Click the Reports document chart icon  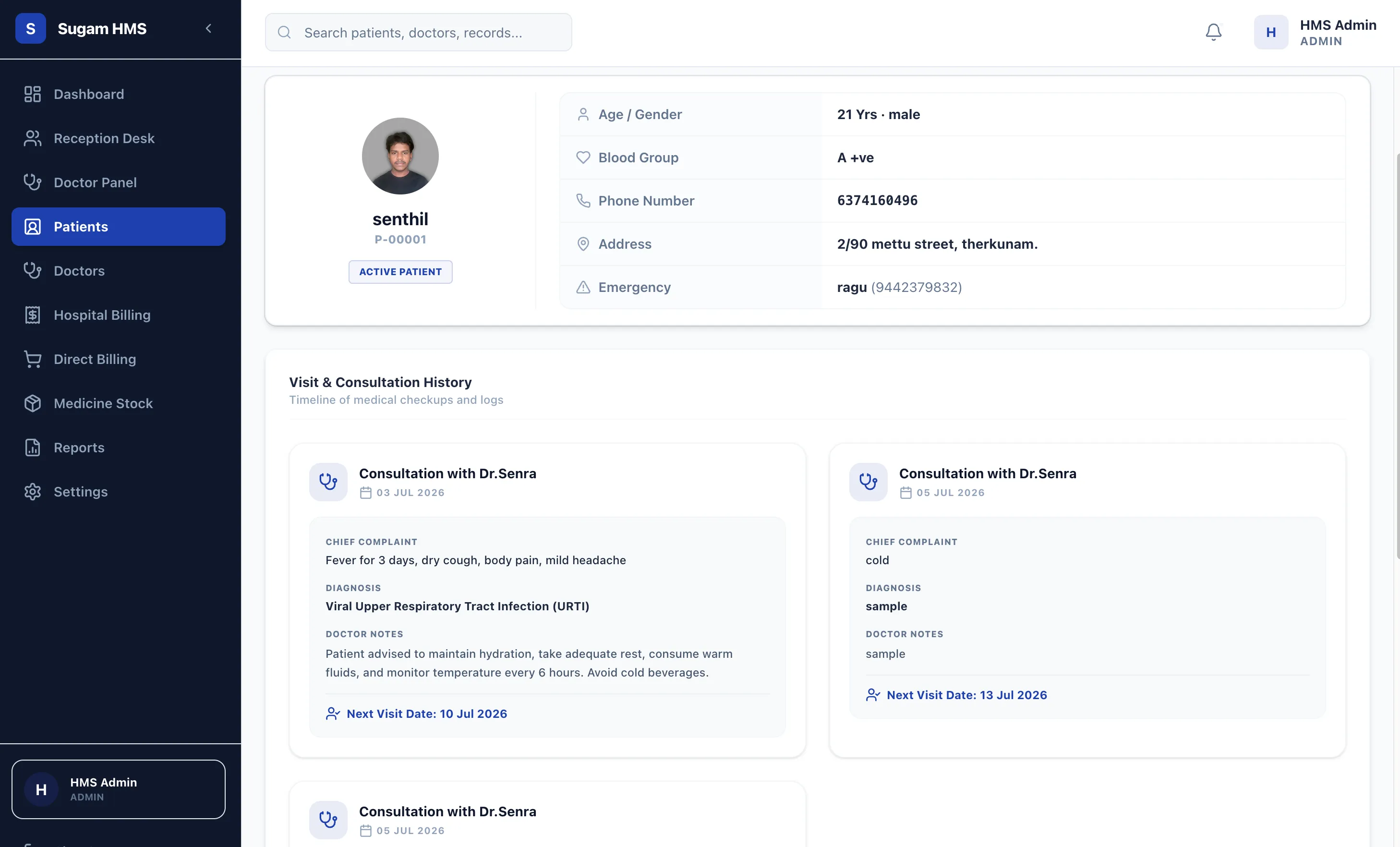point(32,448)
